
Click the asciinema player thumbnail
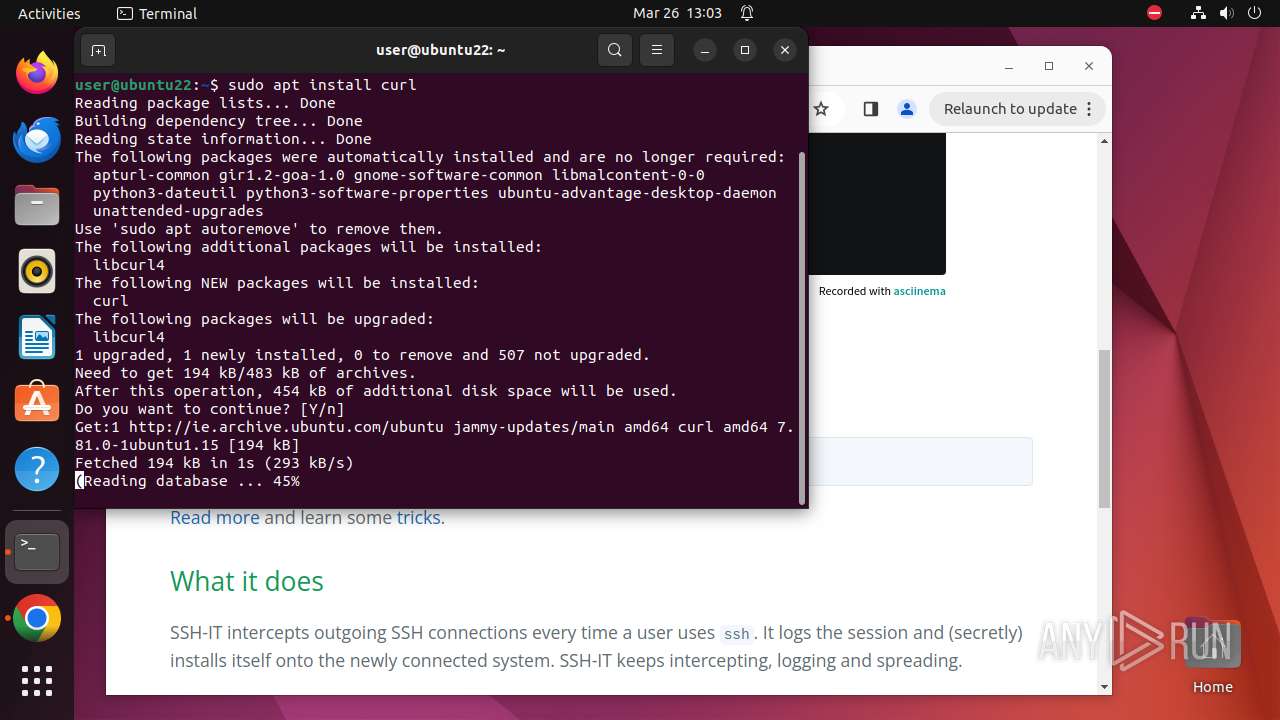(x=877, y=204)
